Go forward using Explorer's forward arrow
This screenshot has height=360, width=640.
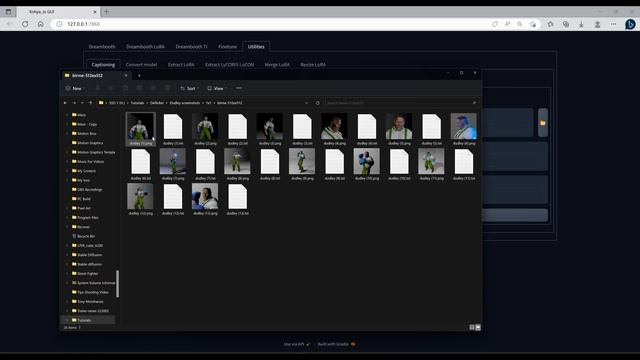[74, 103]
